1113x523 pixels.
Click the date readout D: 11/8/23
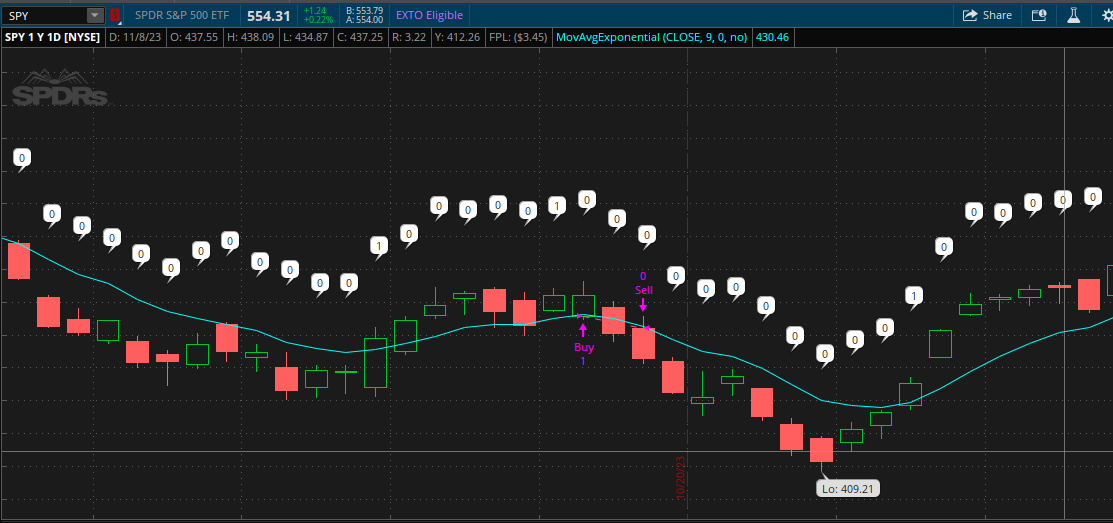(136, 38)
